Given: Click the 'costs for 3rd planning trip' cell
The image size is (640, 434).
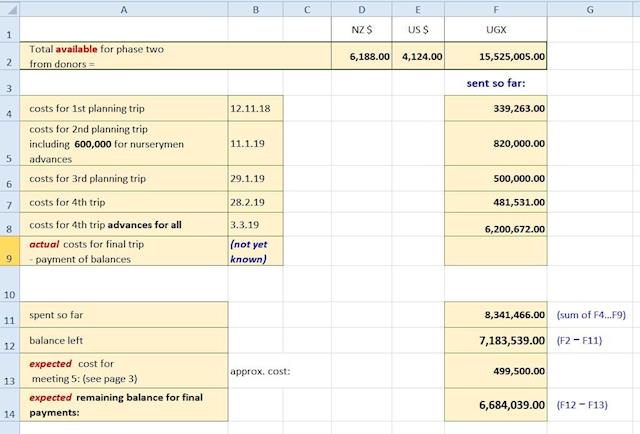Looking at the screenshot, I should click(123, 179).
